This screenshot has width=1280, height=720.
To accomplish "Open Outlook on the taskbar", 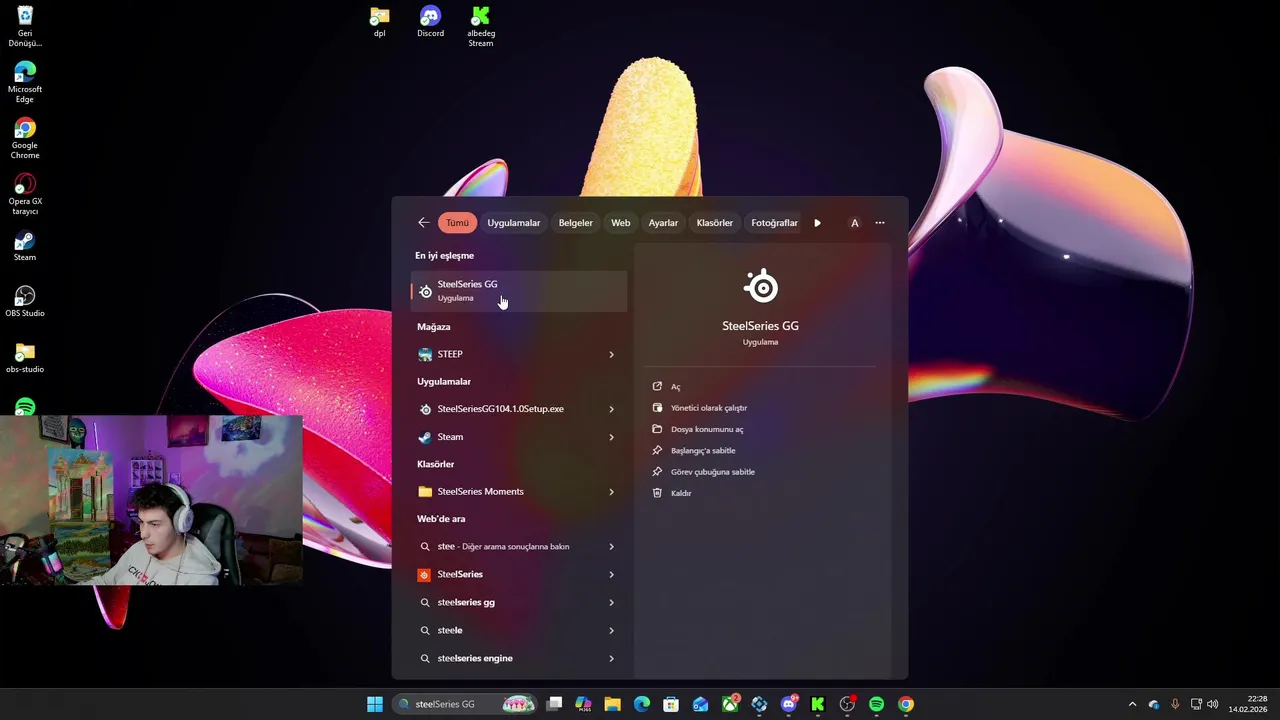I will coord(700,704).
